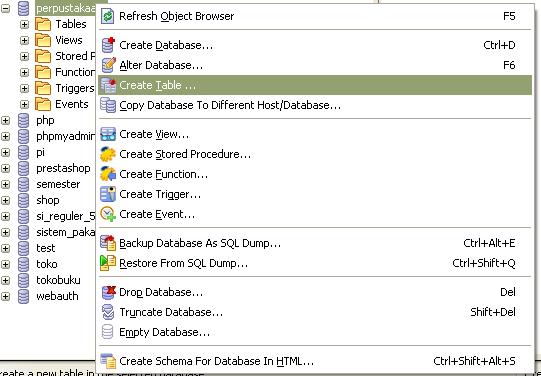
Task: Click the Create Schema HTML icon
Action: pos(108,361)
